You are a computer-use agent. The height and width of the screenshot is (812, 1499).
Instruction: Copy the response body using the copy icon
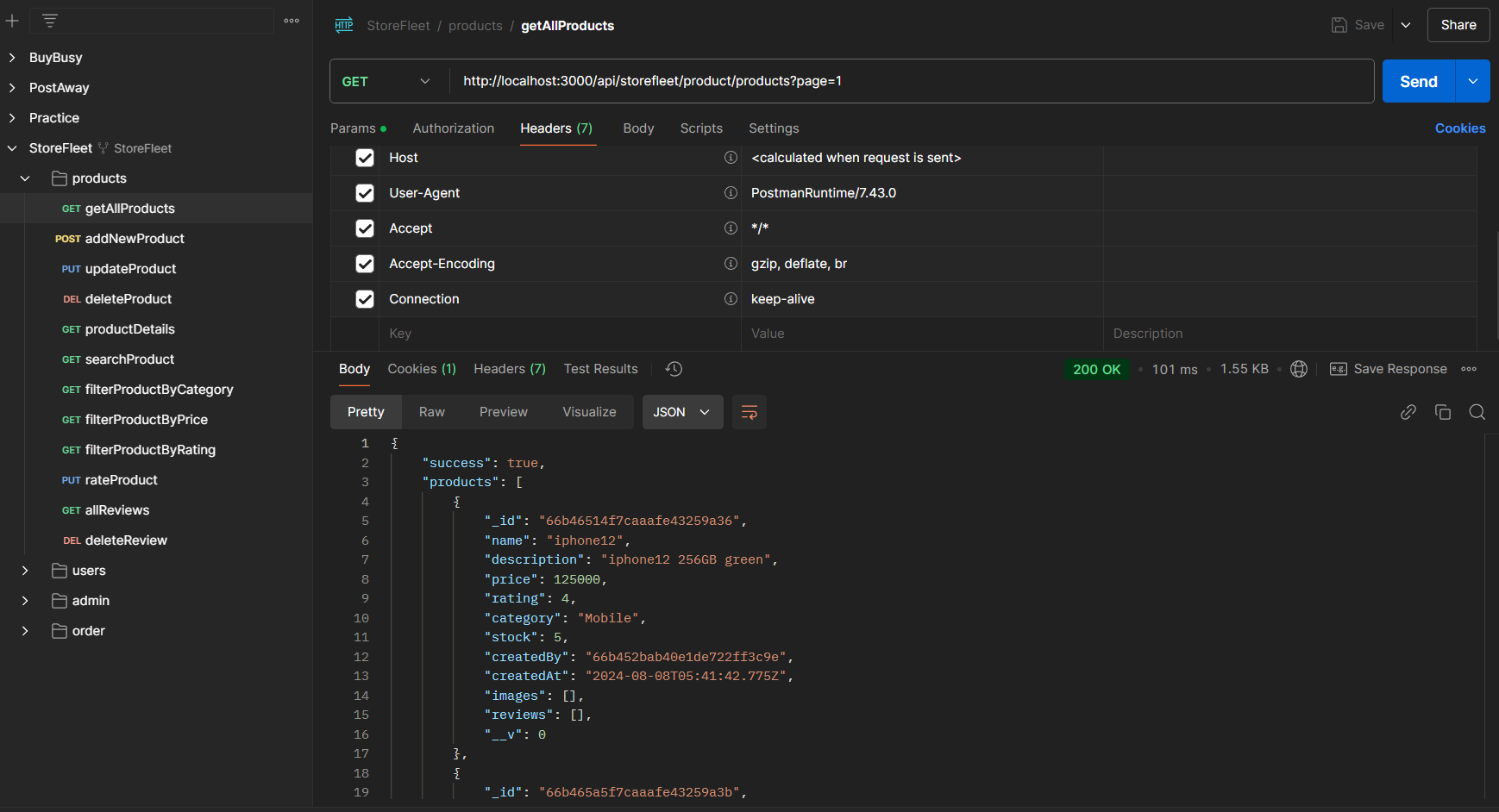click(1443, 412)
